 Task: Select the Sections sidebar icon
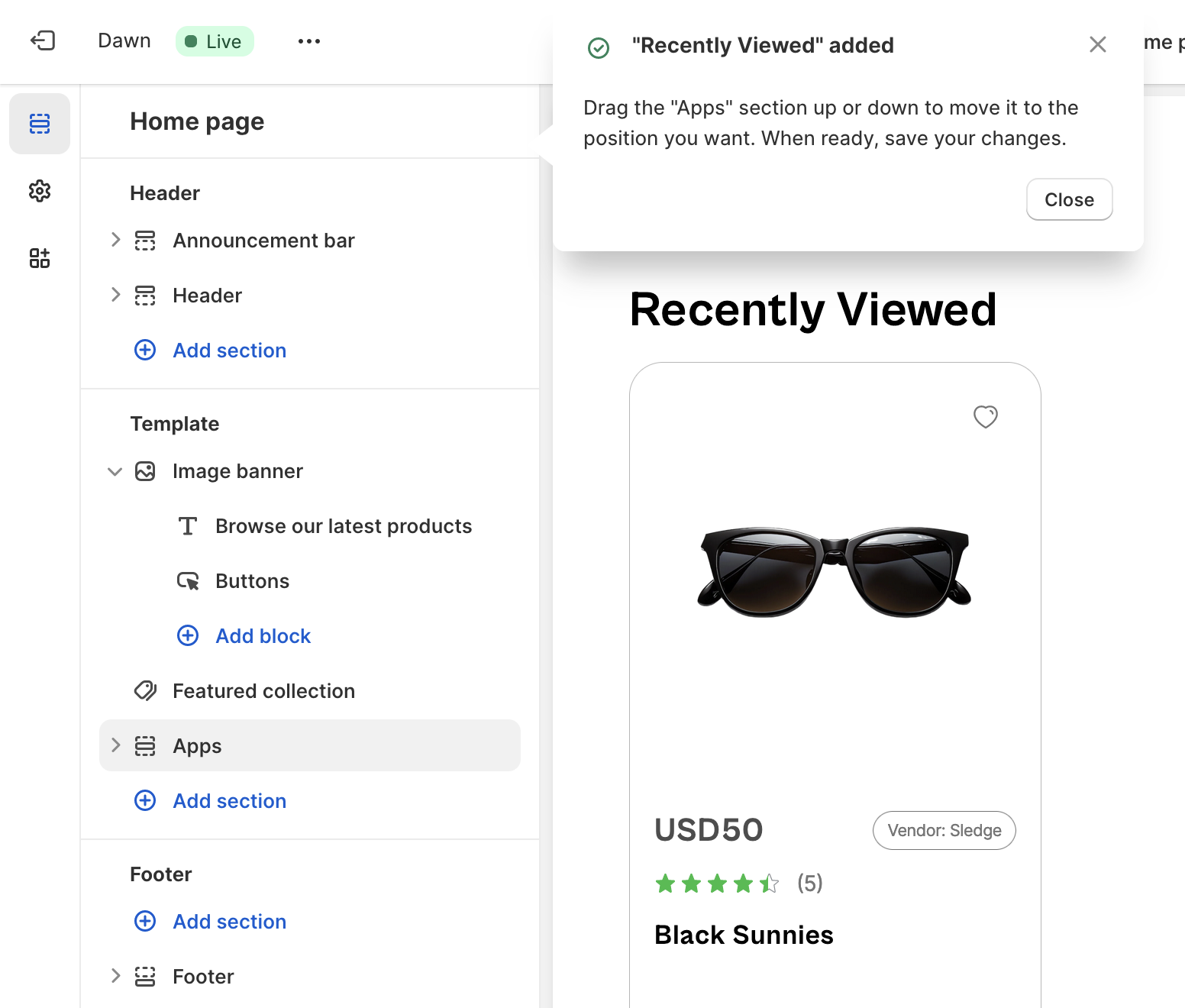[x=40, y=124]
